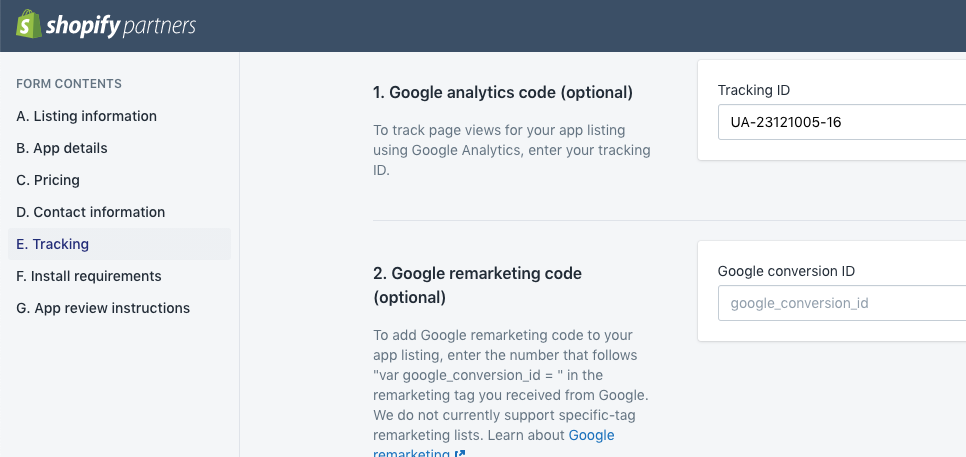Navigate to D. Contact information
Image resolution: width=966 pixels, height=457 pixels.
click(x=91, y=212)
